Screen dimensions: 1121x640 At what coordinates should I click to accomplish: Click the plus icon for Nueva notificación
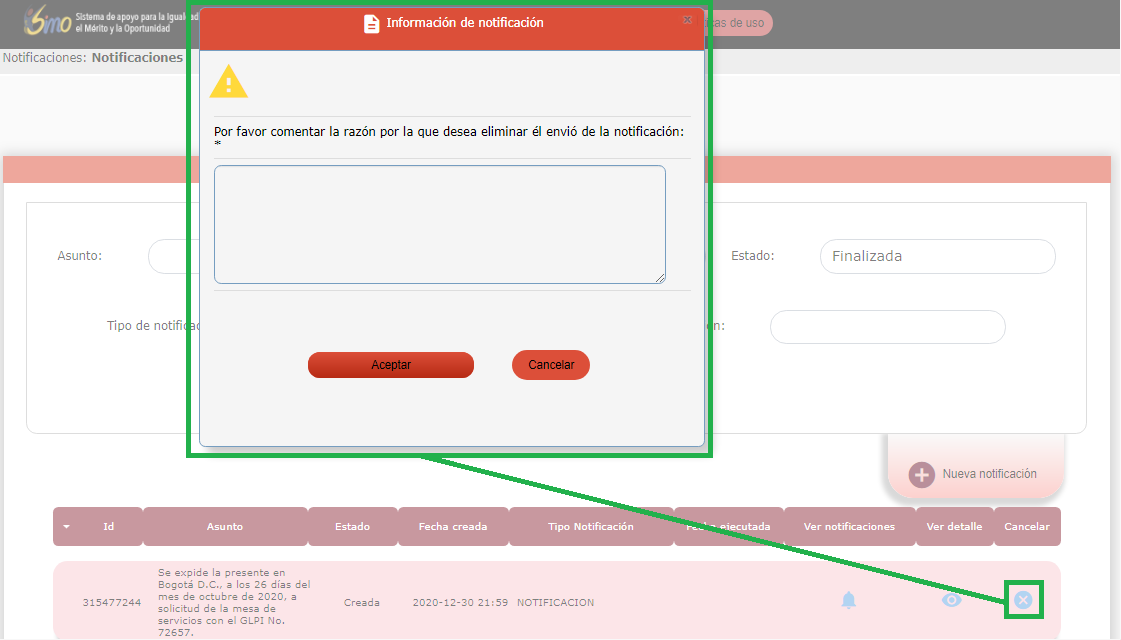point(921,474)
